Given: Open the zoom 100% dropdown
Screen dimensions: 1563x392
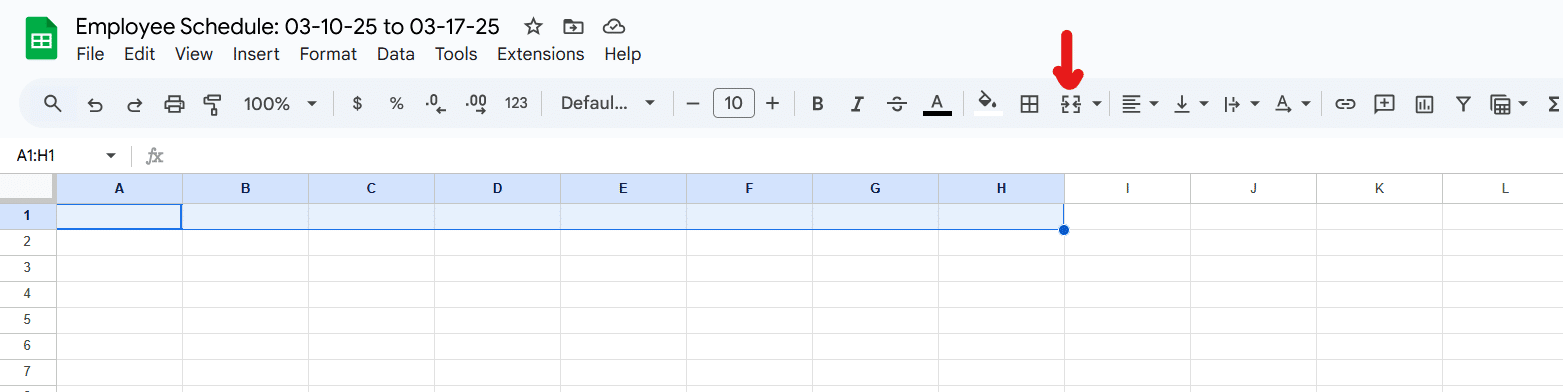Looking at the screenshot, I should [x=281, y=104].
